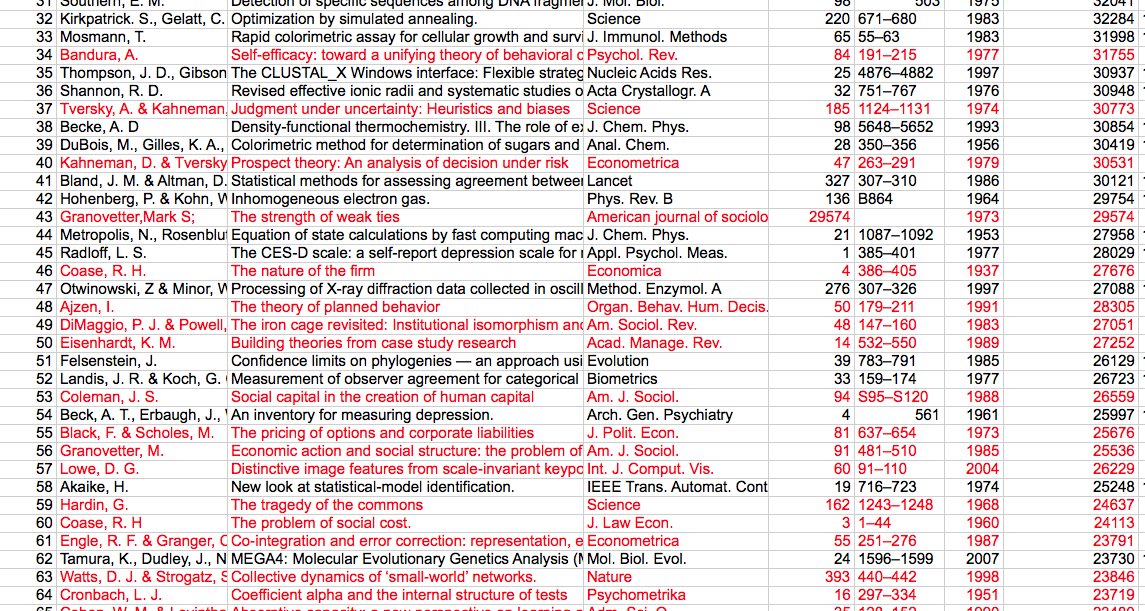
Task: Select Shannon, R. D. author cell
Action: 142,91
